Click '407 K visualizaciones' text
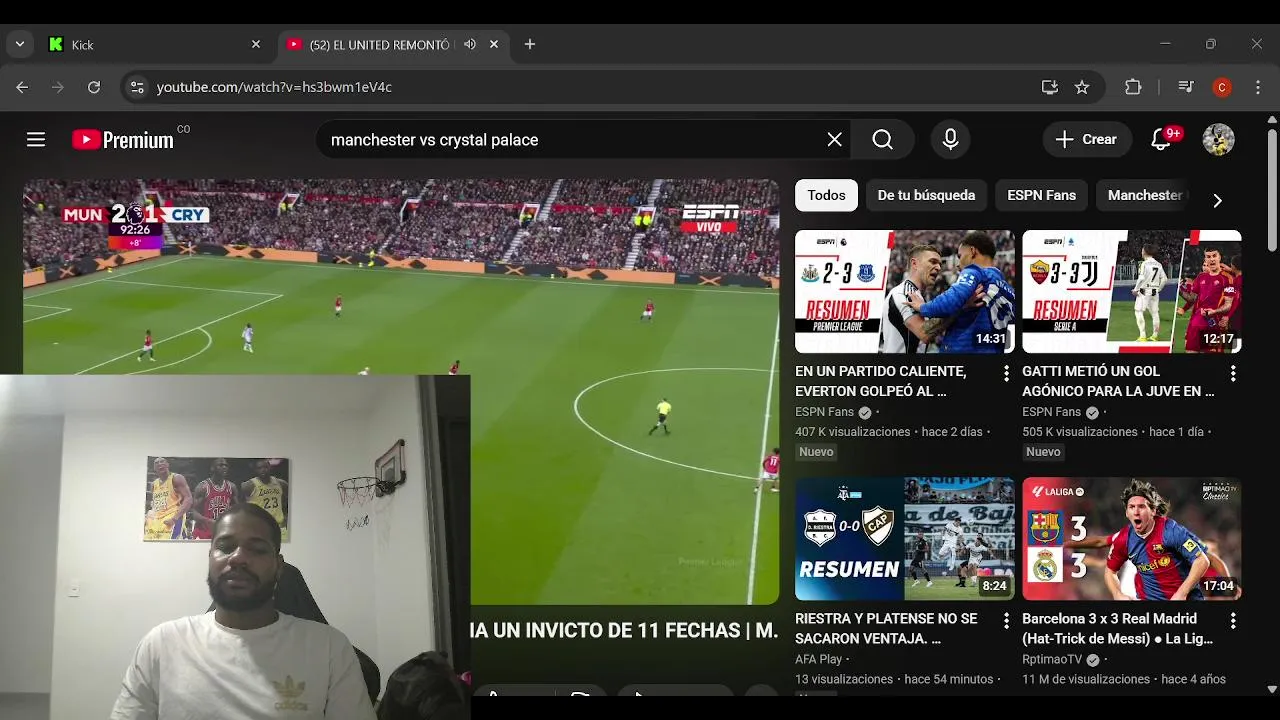The height and width of the screenshot is (720, 1280). 852,432
